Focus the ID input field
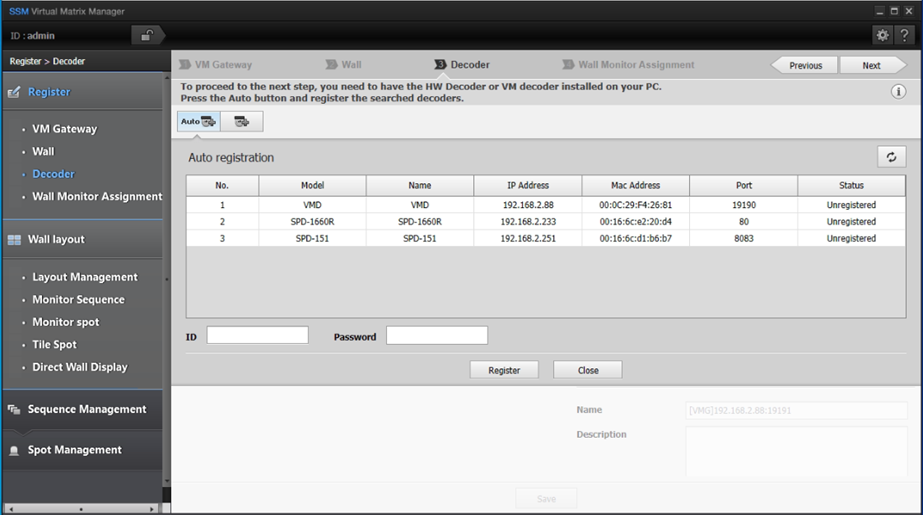 [x=257, y=335]
